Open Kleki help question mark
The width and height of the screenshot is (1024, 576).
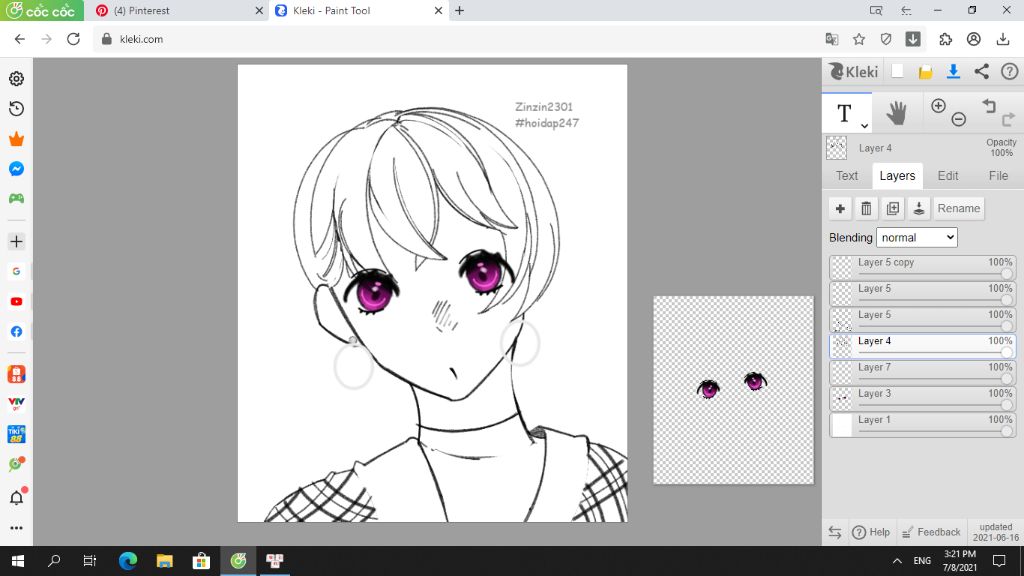(x=1010, y=71)
